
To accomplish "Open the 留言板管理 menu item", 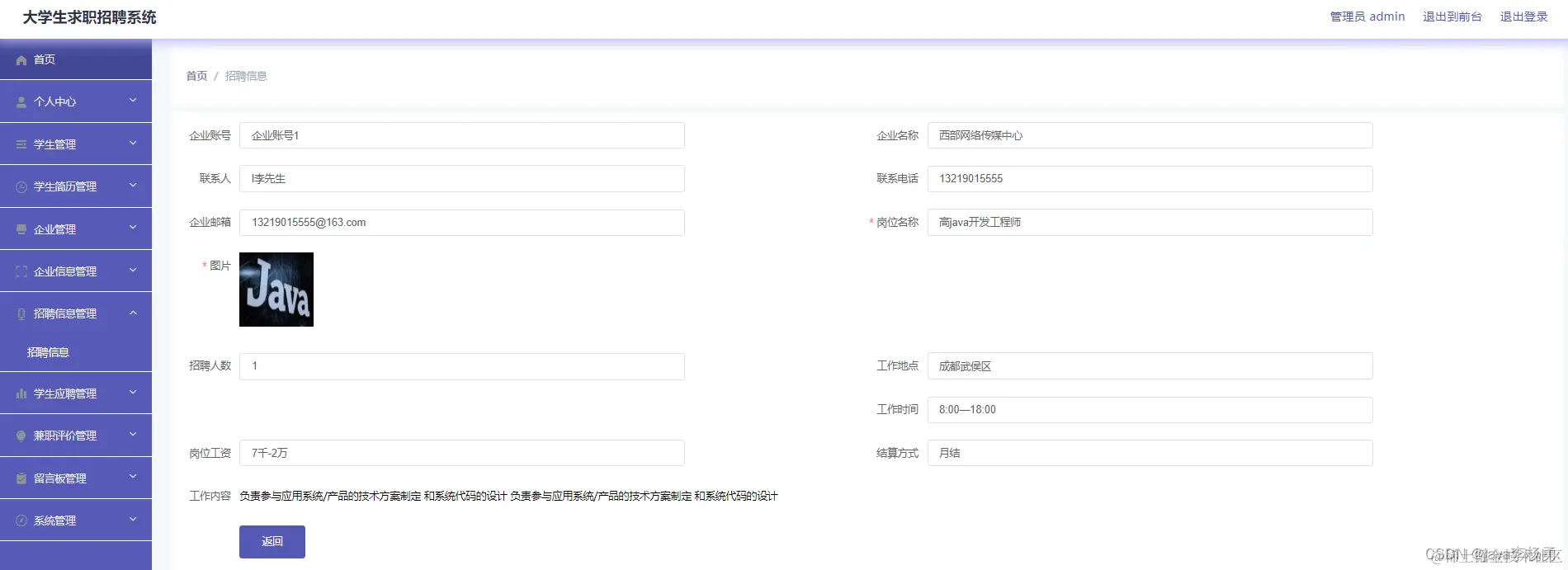I will (x=76, y=478).
